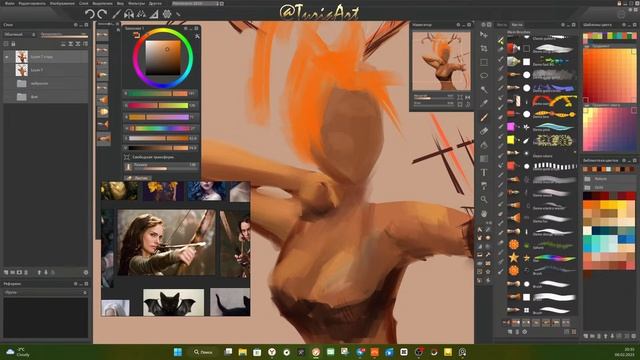Viewport: 640px width, 360px height.
Task: Click the bat-winged cat reference image
Action: point(173,302)
